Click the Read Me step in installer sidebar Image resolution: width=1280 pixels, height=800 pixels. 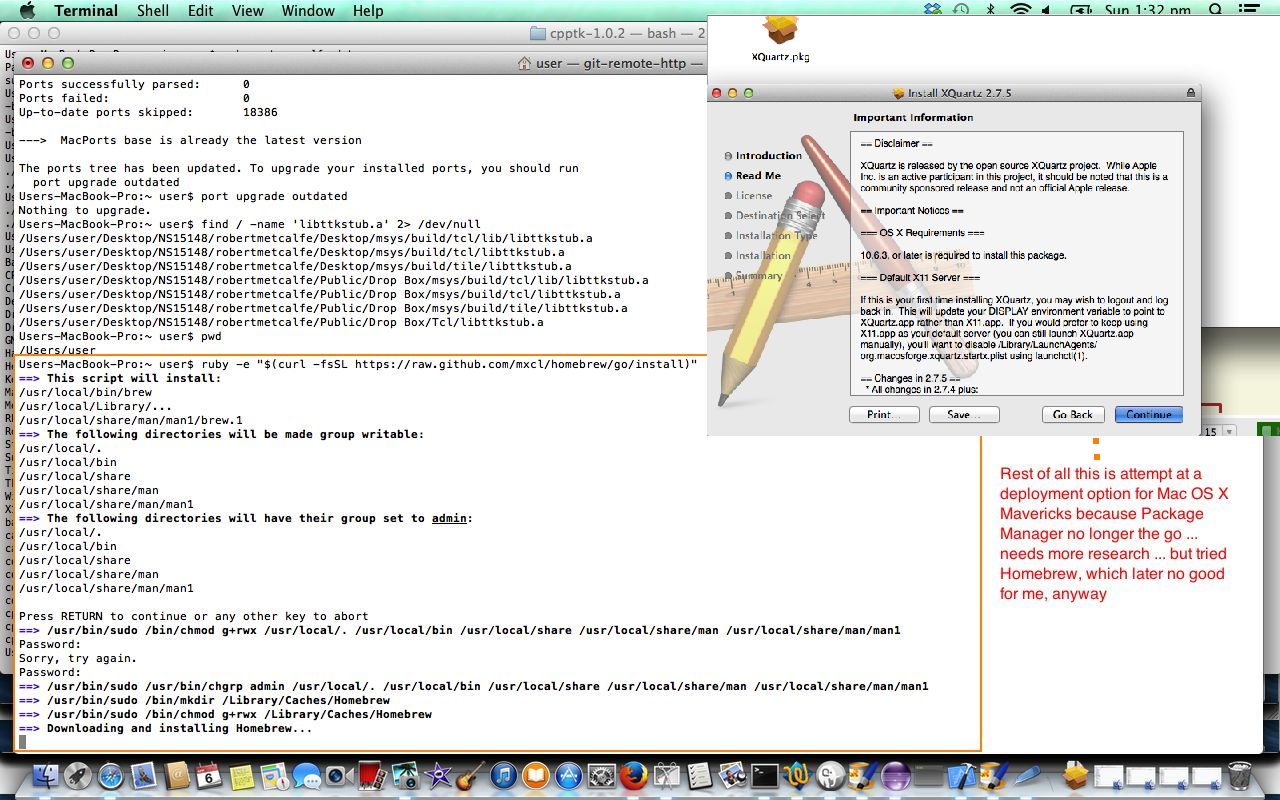click(758, 176)
